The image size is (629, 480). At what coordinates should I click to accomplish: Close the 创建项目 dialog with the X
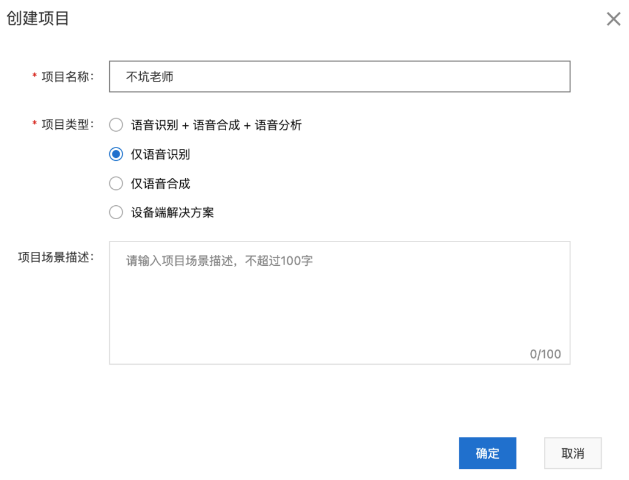(613, 19)
